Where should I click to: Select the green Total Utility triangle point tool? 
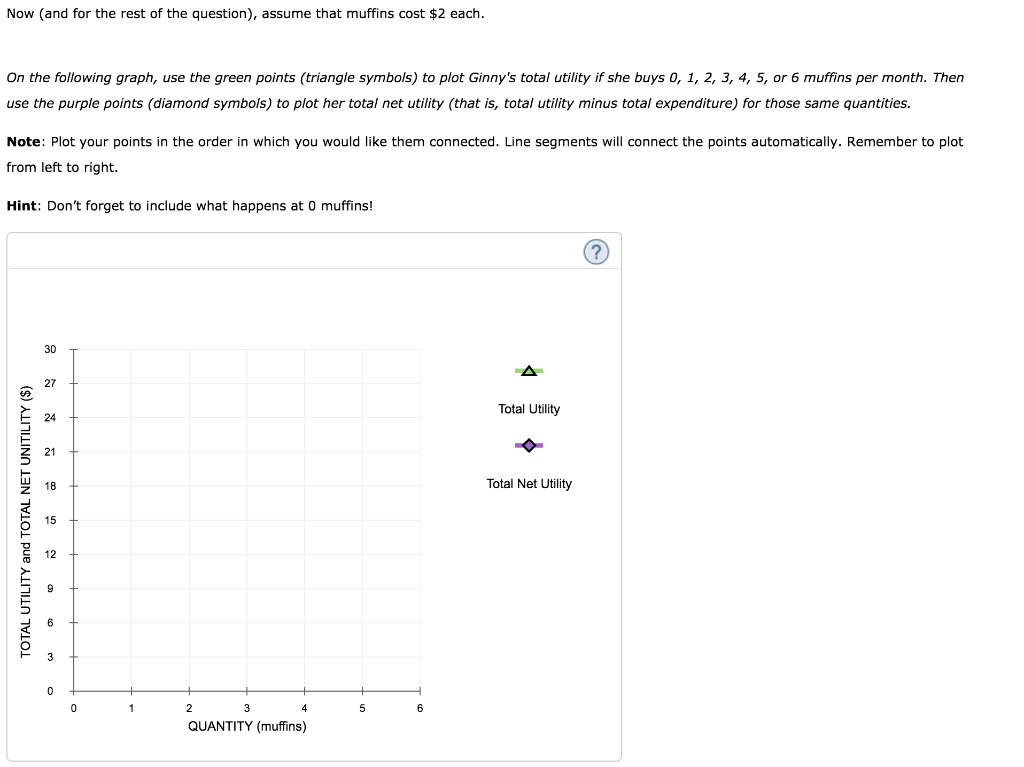pyautogui.click(x=528, y=370)
